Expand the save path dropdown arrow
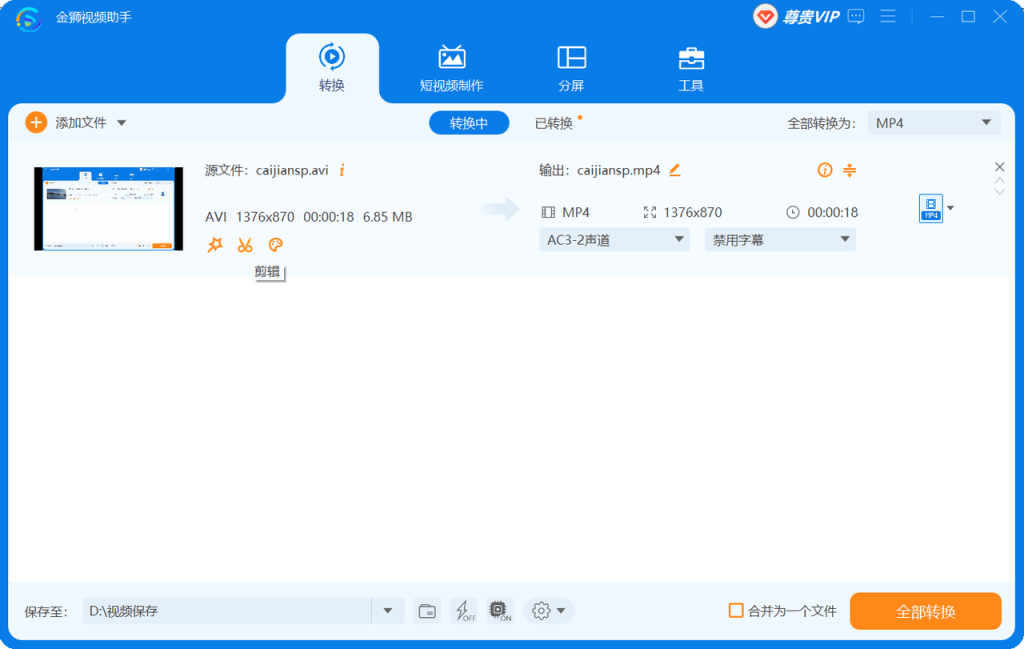This screenshot has width=1024, height=649. [388, 611]
